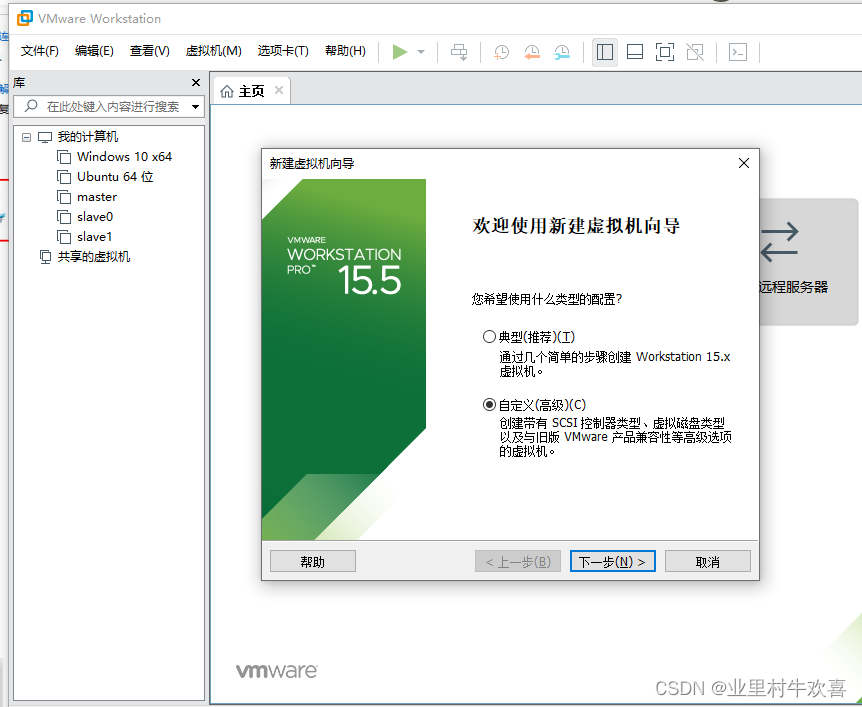Click the 下一步(N) button
Viewport: 862px width, 707px height.
[x=612, y=561]
